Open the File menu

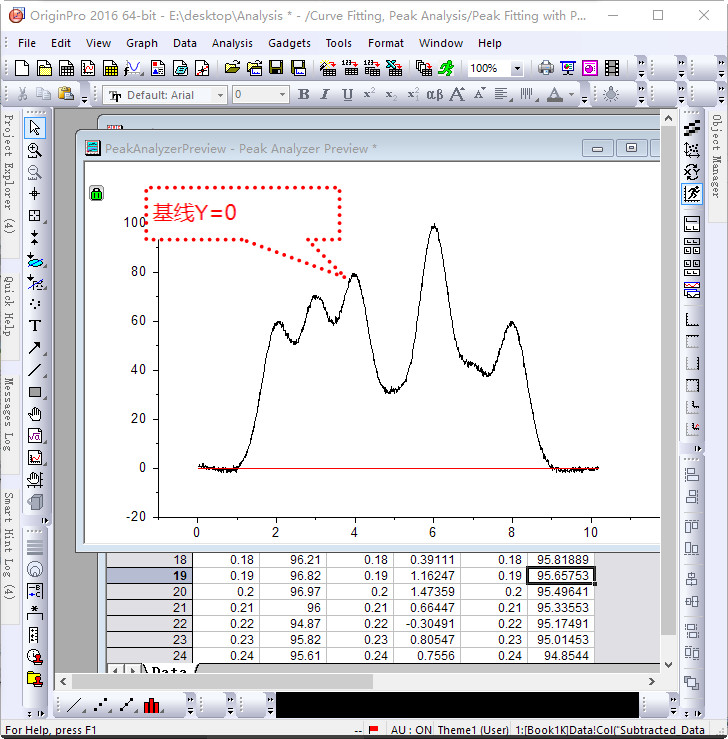tap(27, 43)
